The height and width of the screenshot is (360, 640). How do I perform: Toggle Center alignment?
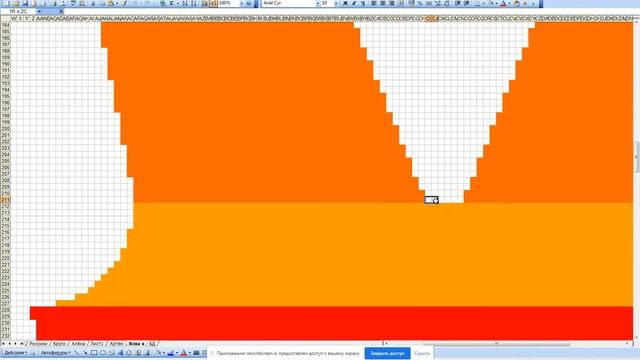point(383,3)
